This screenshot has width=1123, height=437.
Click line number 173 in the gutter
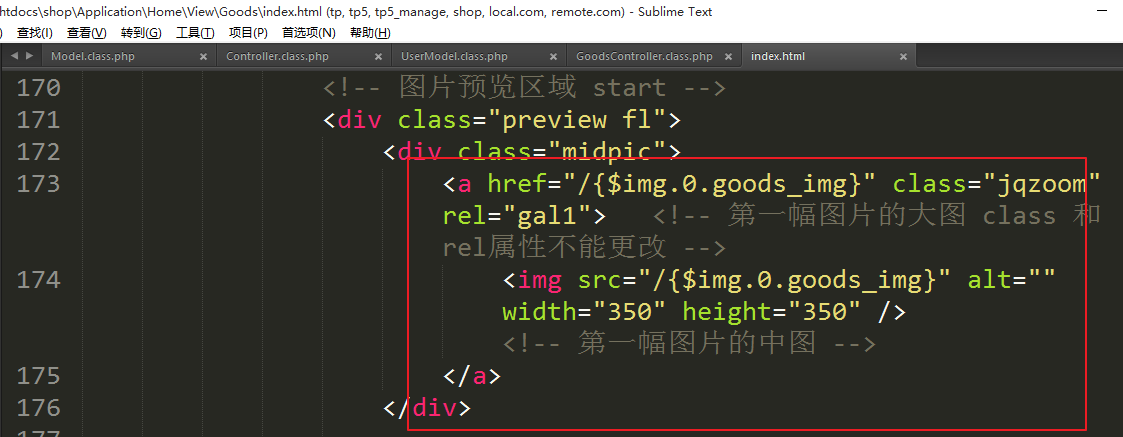(39, 184)
